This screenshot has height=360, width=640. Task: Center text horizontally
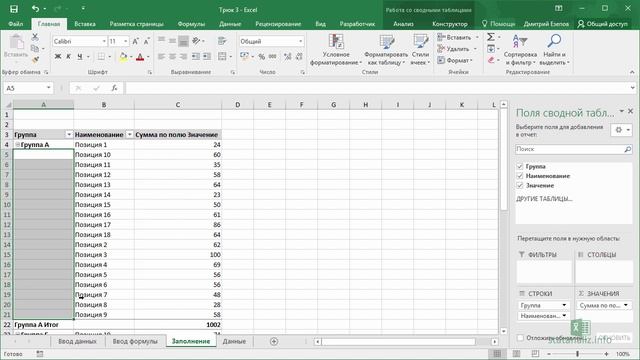pos(172,56)
